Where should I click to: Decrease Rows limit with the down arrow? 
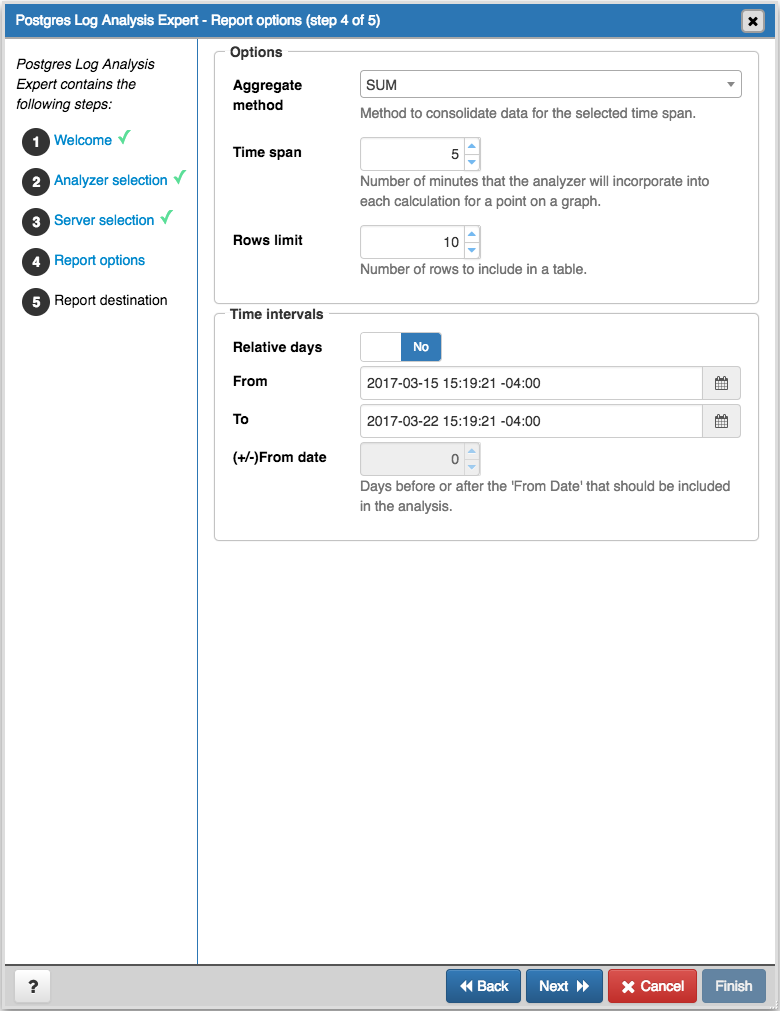(x=472, y=250)
